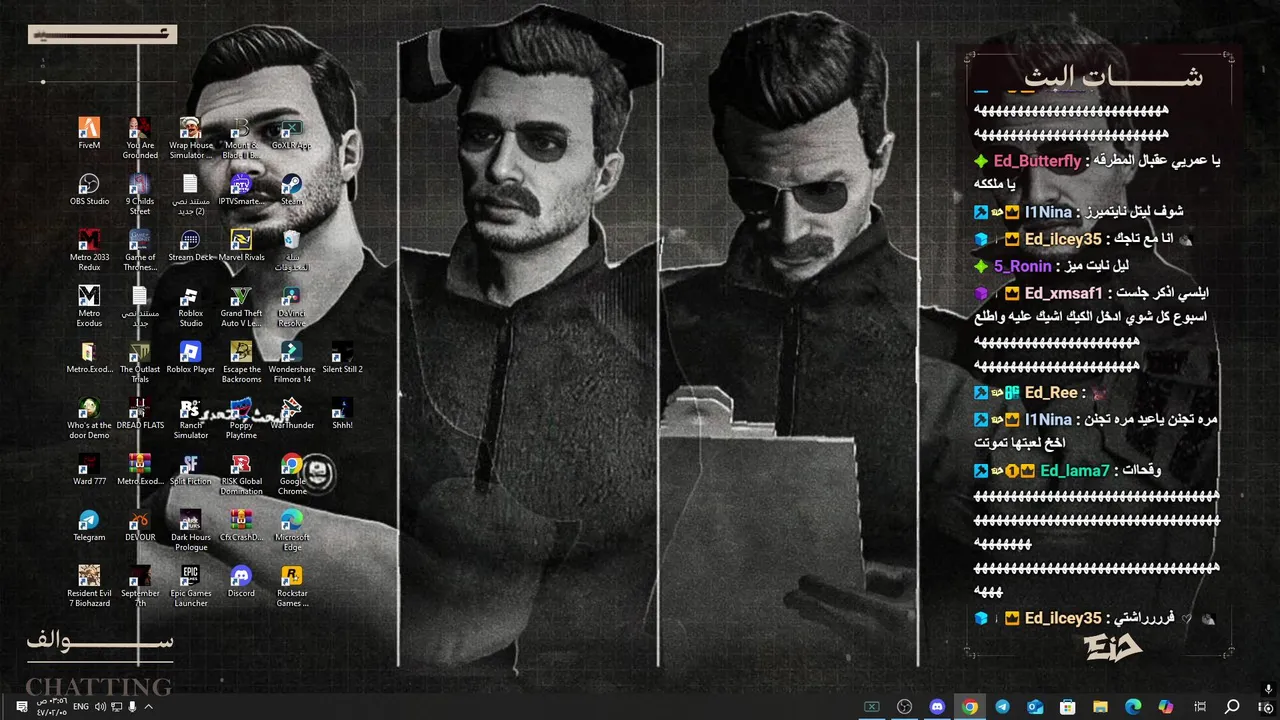Open Microsoft Store from the taskbar
1280x720 pixels.
[x=1068, y=707]
